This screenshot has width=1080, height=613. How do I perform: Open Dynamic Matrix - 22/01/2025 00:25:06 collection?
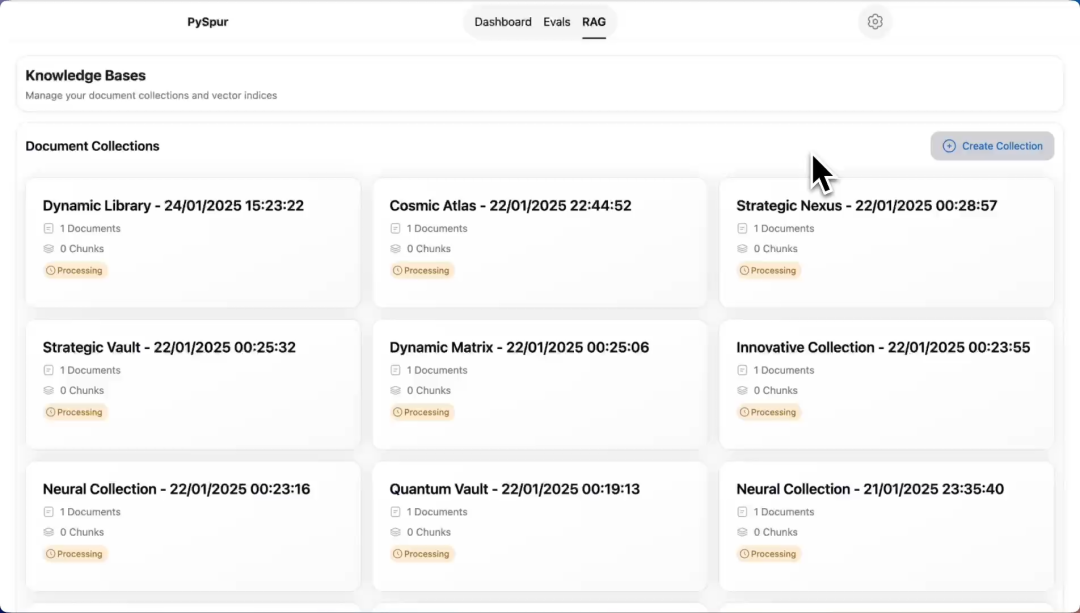click(540, 384)
